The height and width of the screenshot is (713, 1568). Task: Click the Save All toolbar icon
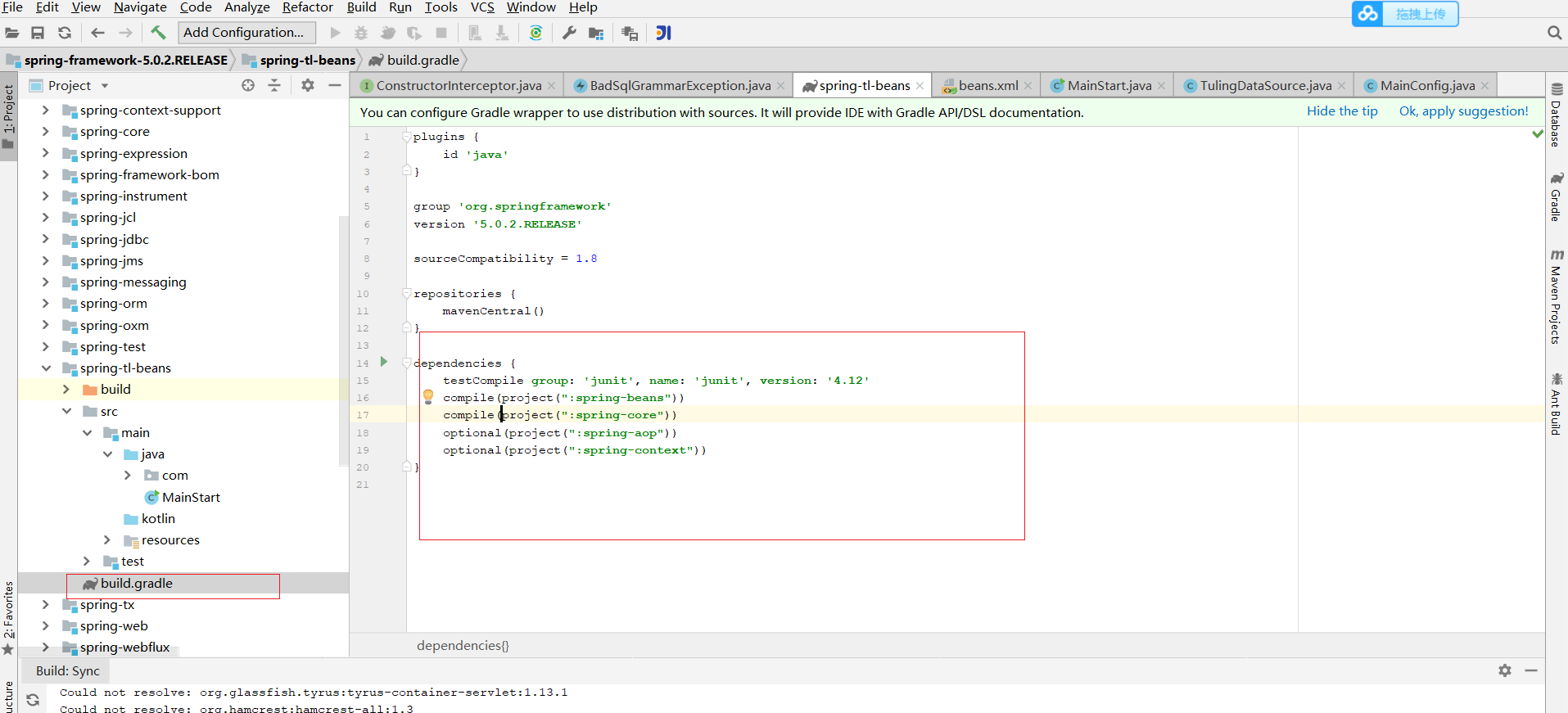(38, 33)
